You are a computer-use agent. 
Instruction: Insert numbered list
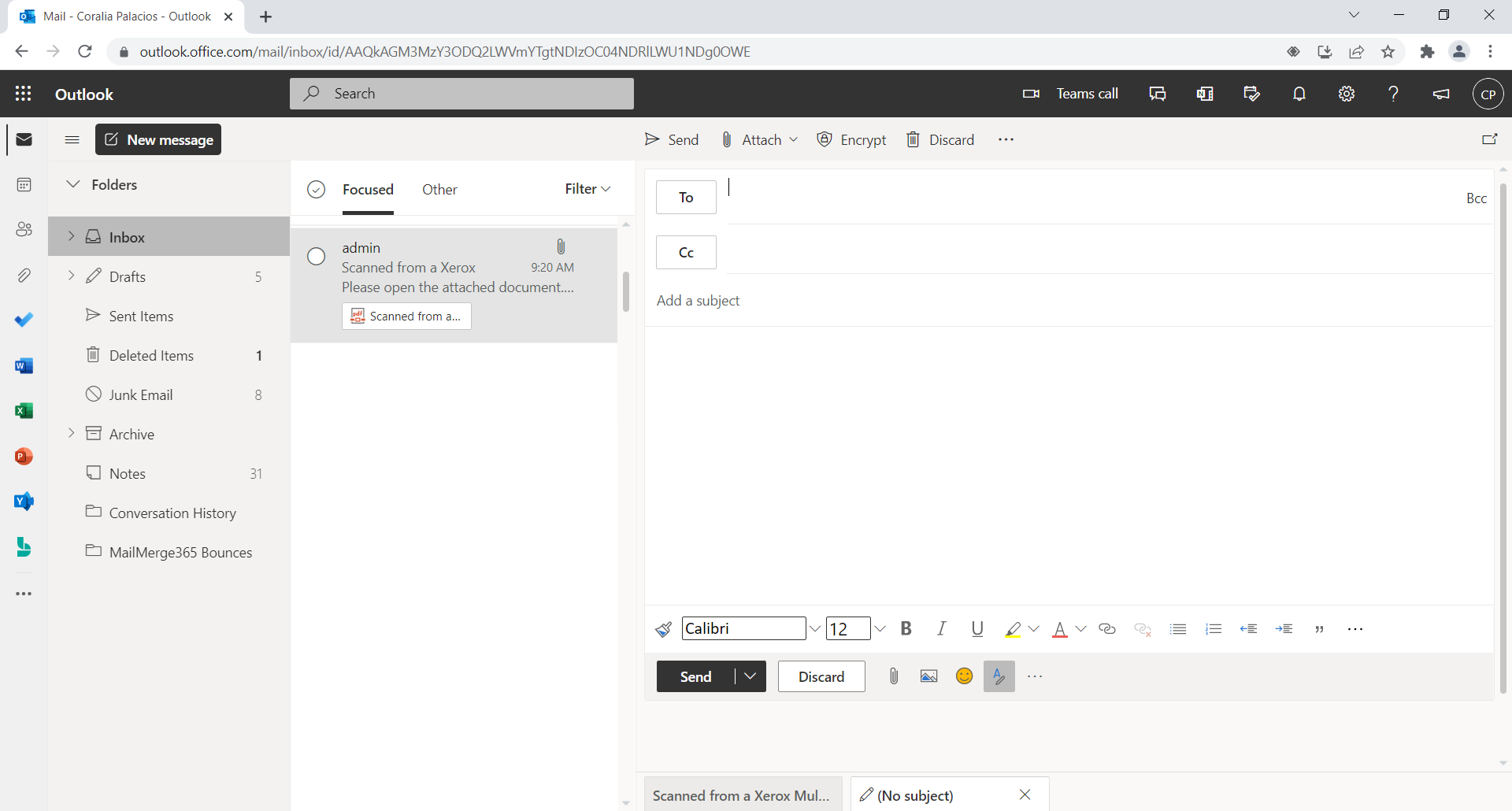(1214, 628)
